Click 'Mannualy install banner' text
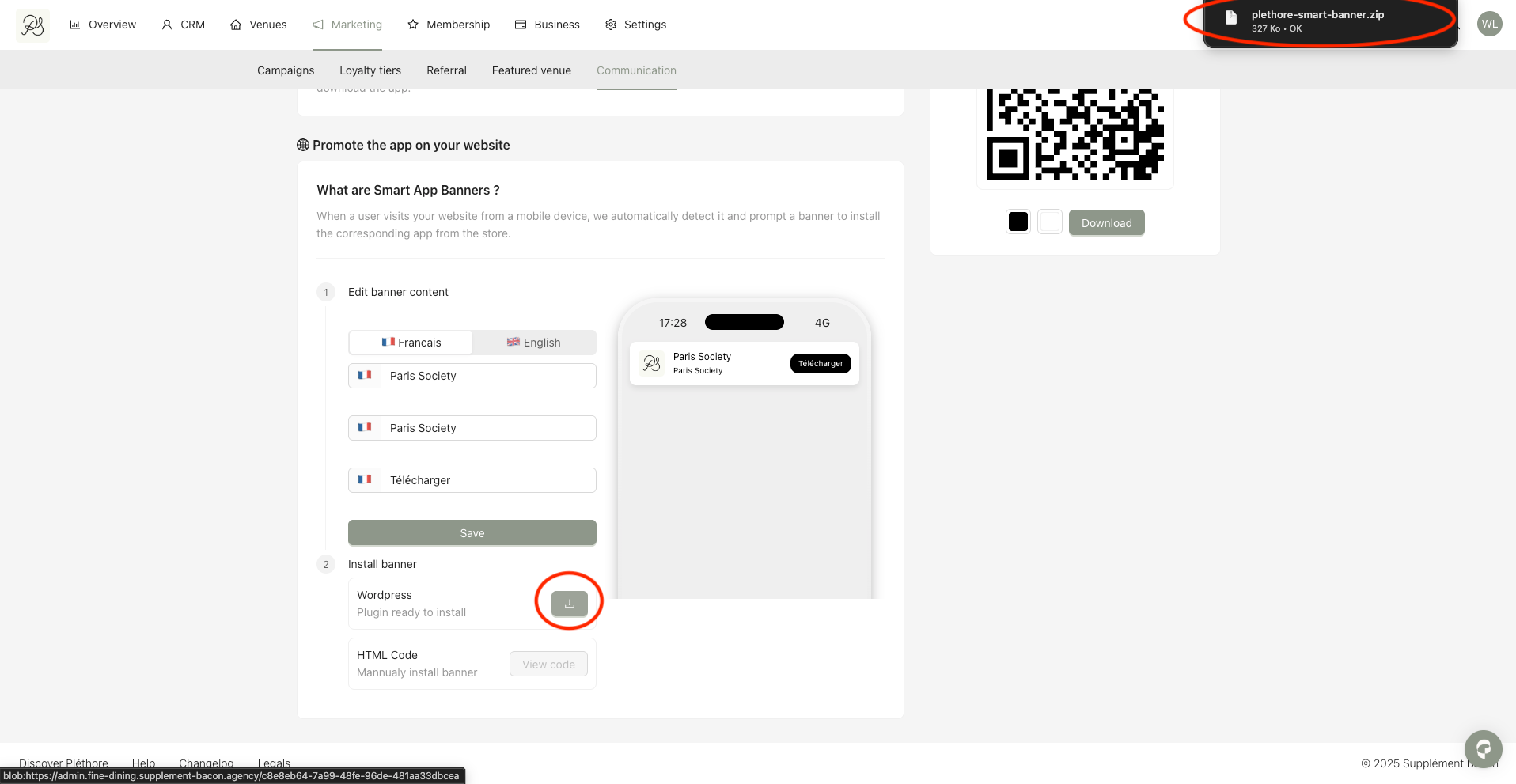The width and height of the screenshot is (1516, 784). 417,672
